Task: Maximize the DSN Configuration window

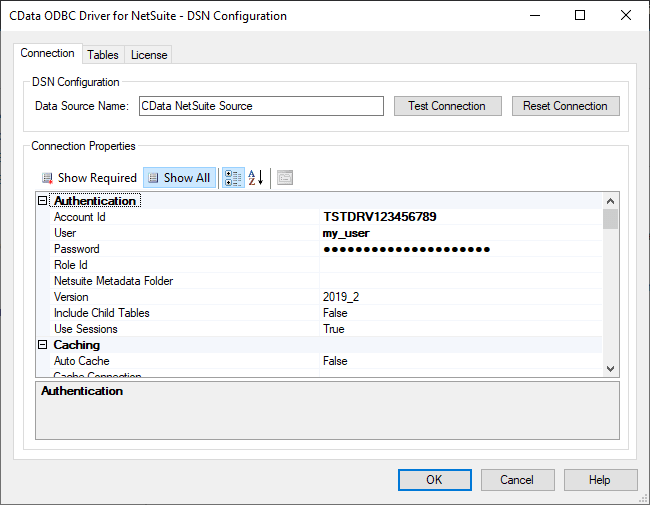Action: coord(580,15)
